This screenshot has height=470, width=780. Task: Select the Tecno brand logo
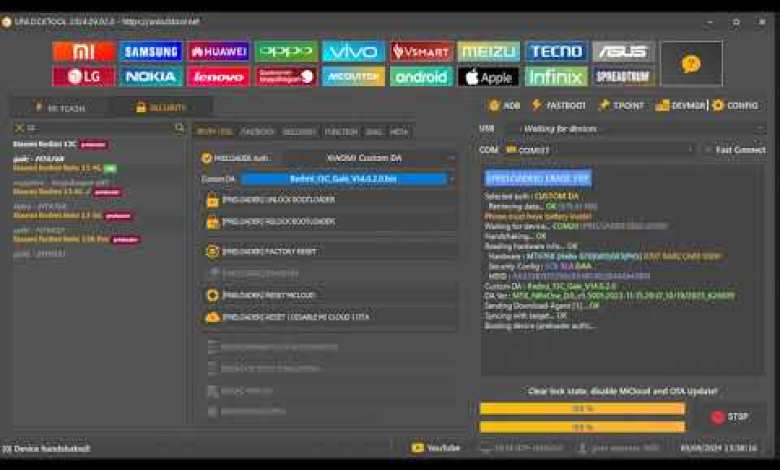click(x=556, y=52)
